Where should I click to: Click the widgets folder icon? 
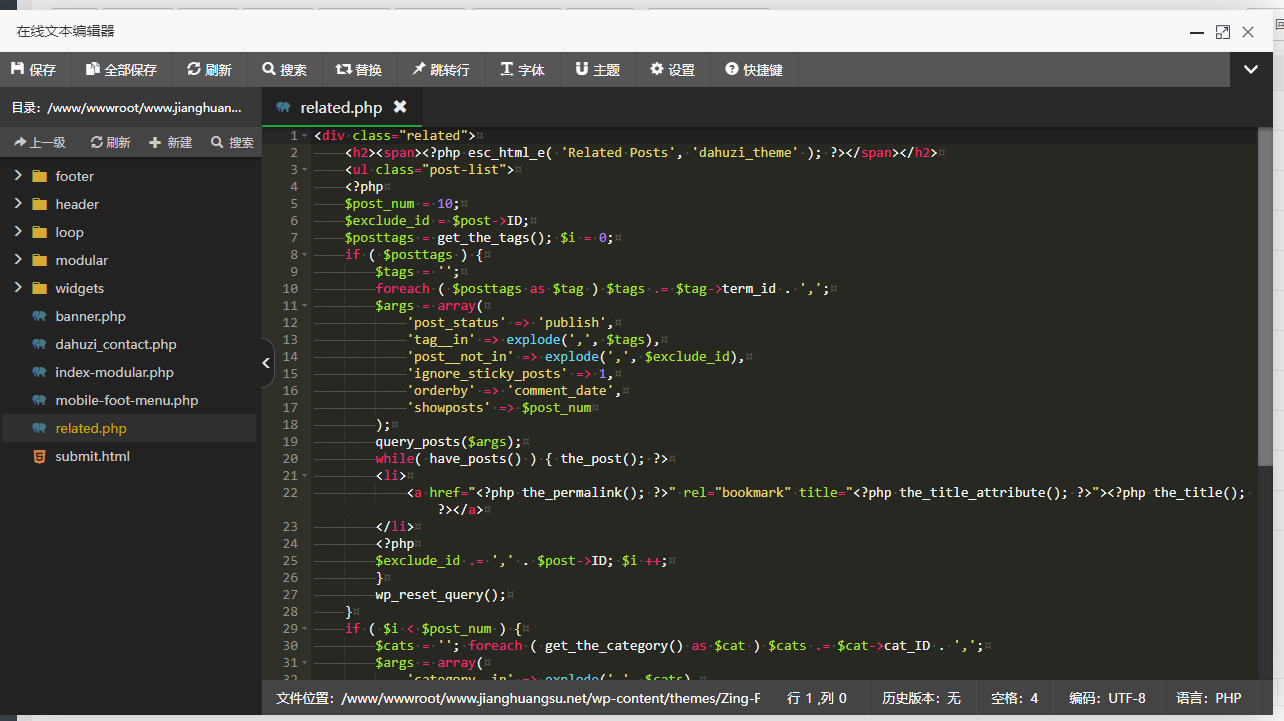click(39, 288)
